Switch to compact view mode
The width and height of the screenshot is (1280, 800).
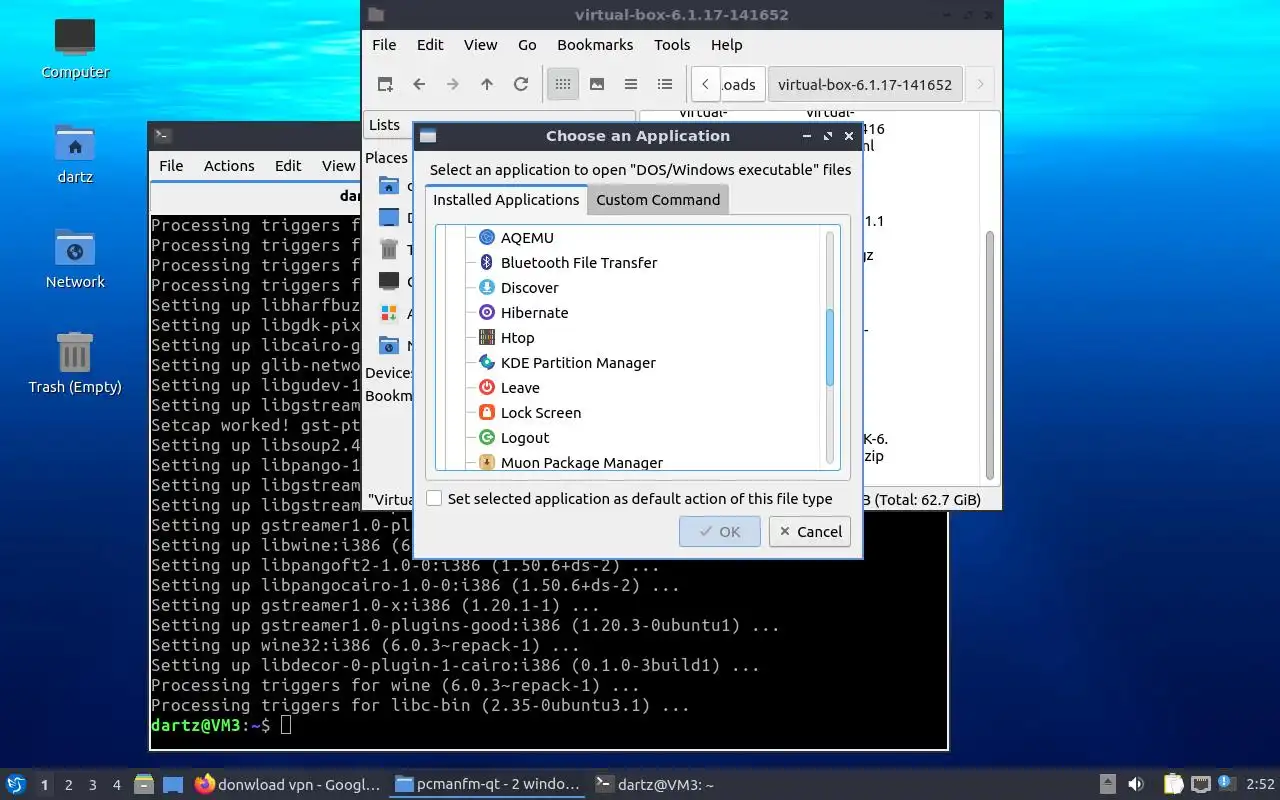coord(631,84)
